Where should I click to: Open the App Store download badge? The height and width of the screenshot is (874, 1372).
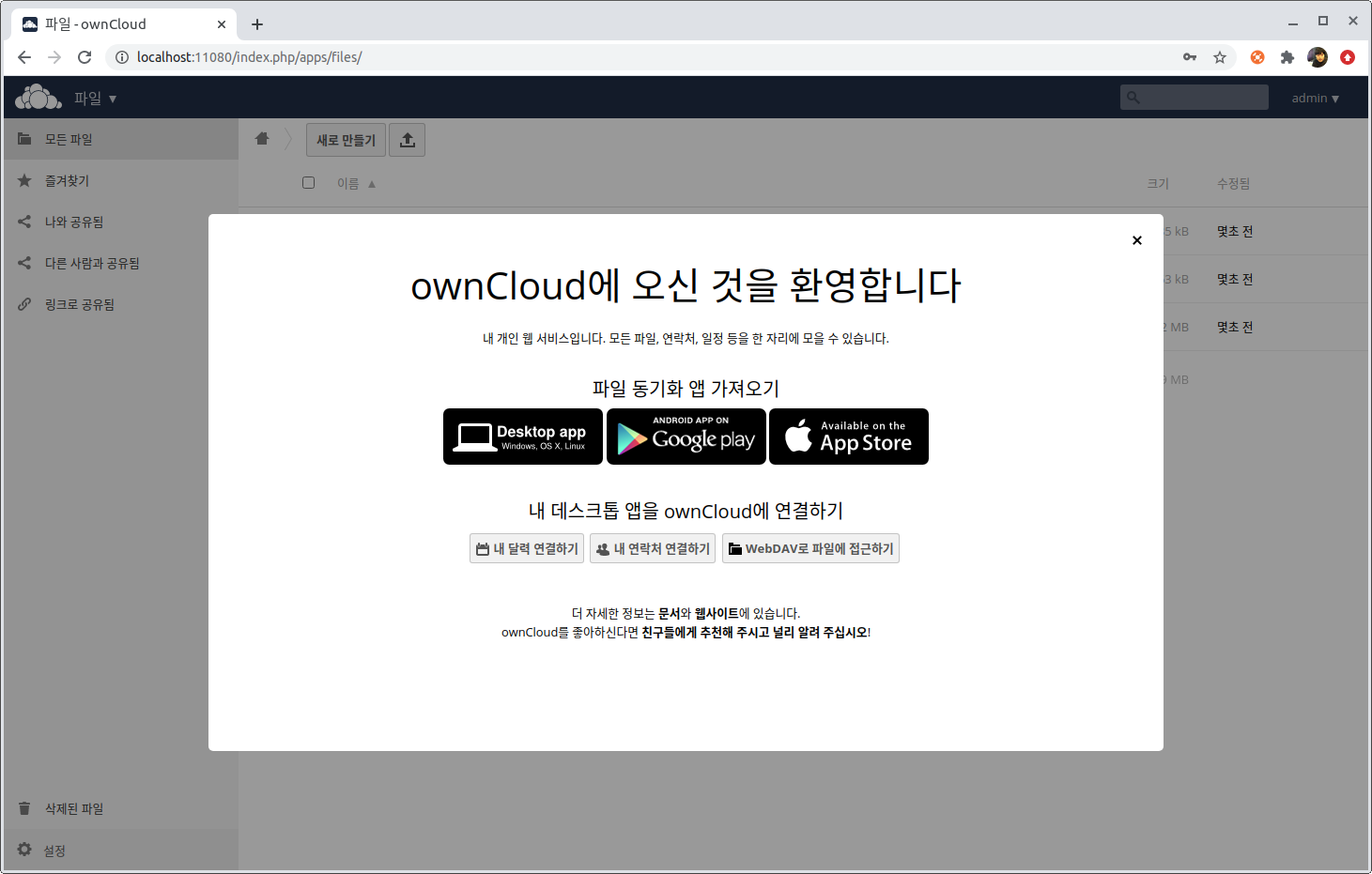(x=849, y=437)
